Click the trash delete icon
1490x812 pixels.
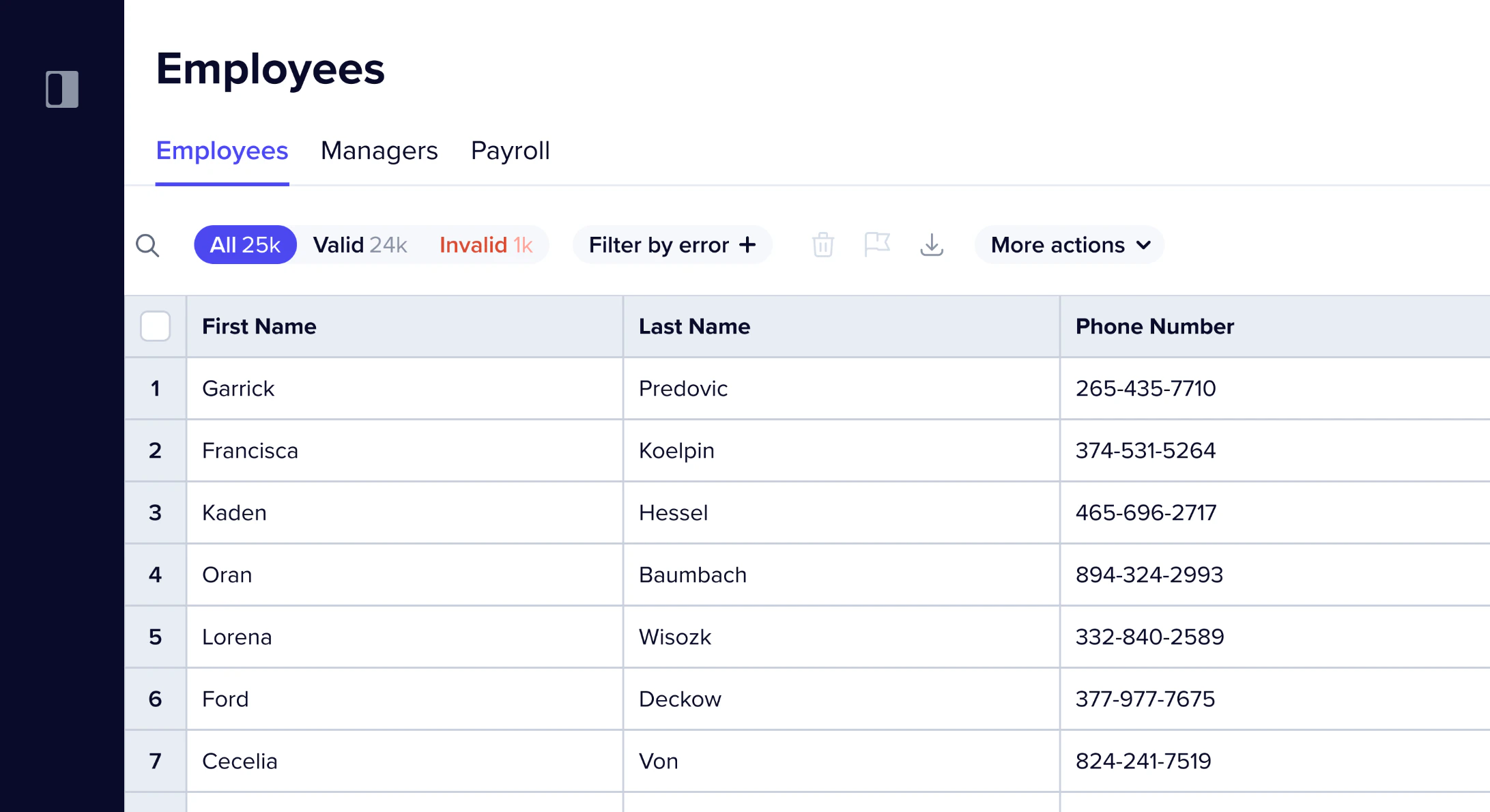coord(822,244)
